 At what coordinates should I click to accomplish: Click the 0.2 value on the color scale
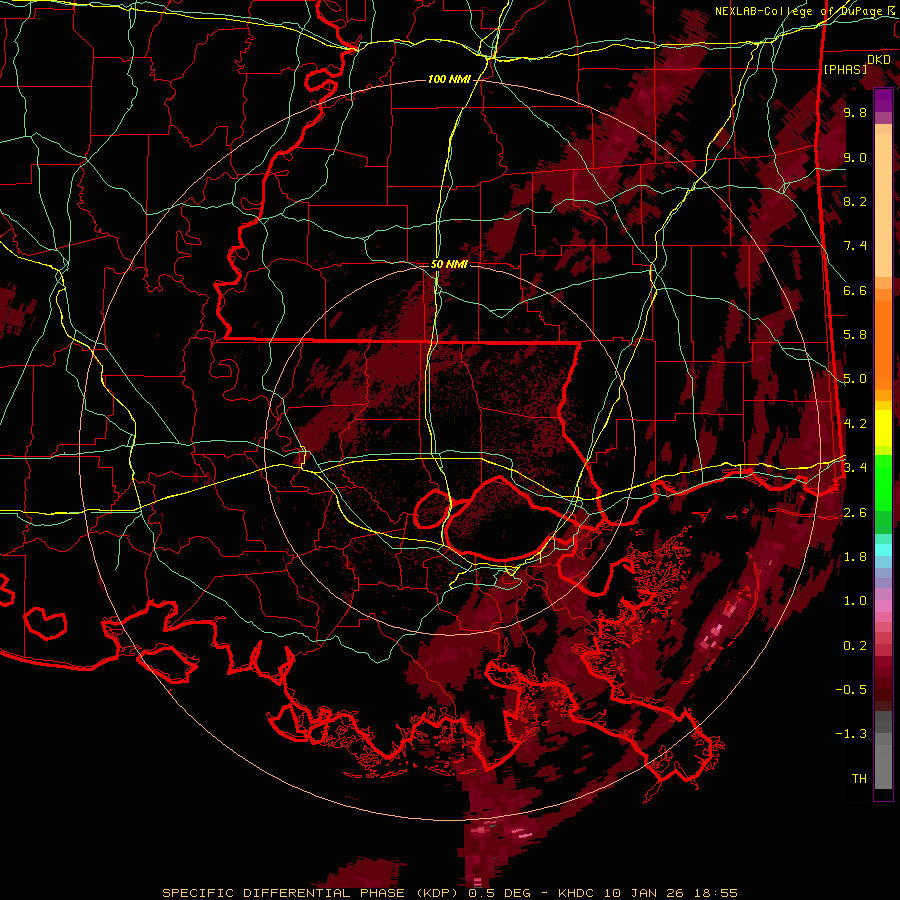click(855, 646)
